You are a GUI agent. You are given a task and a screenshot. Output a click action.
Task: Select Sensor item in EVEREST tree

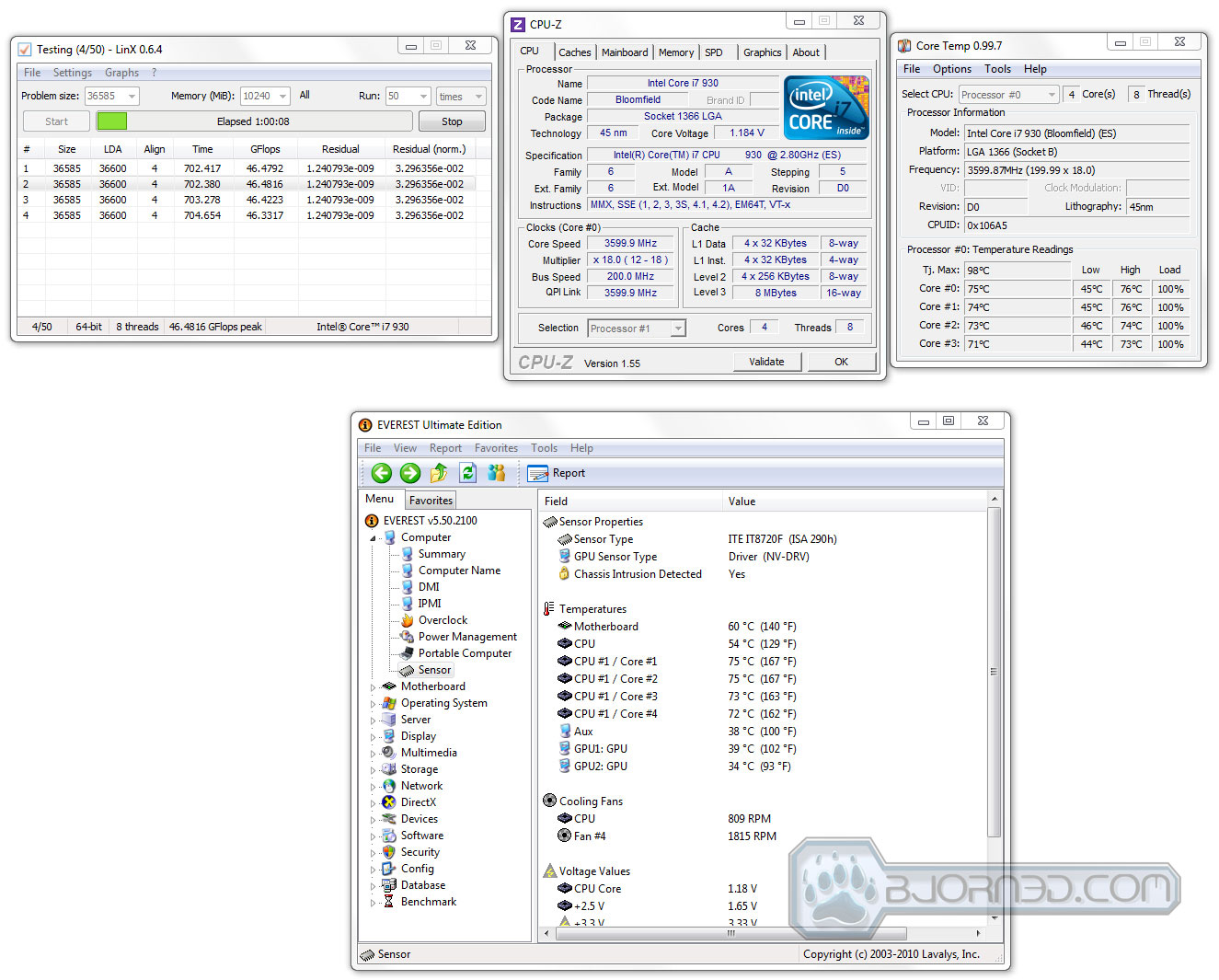click(434, 670)
